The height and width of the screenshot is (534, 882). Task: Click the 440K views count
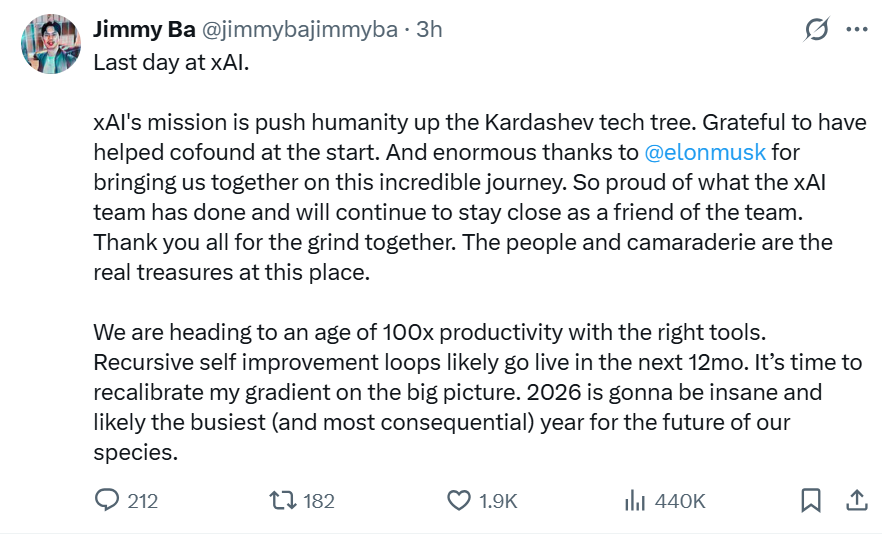pos(680,501)
